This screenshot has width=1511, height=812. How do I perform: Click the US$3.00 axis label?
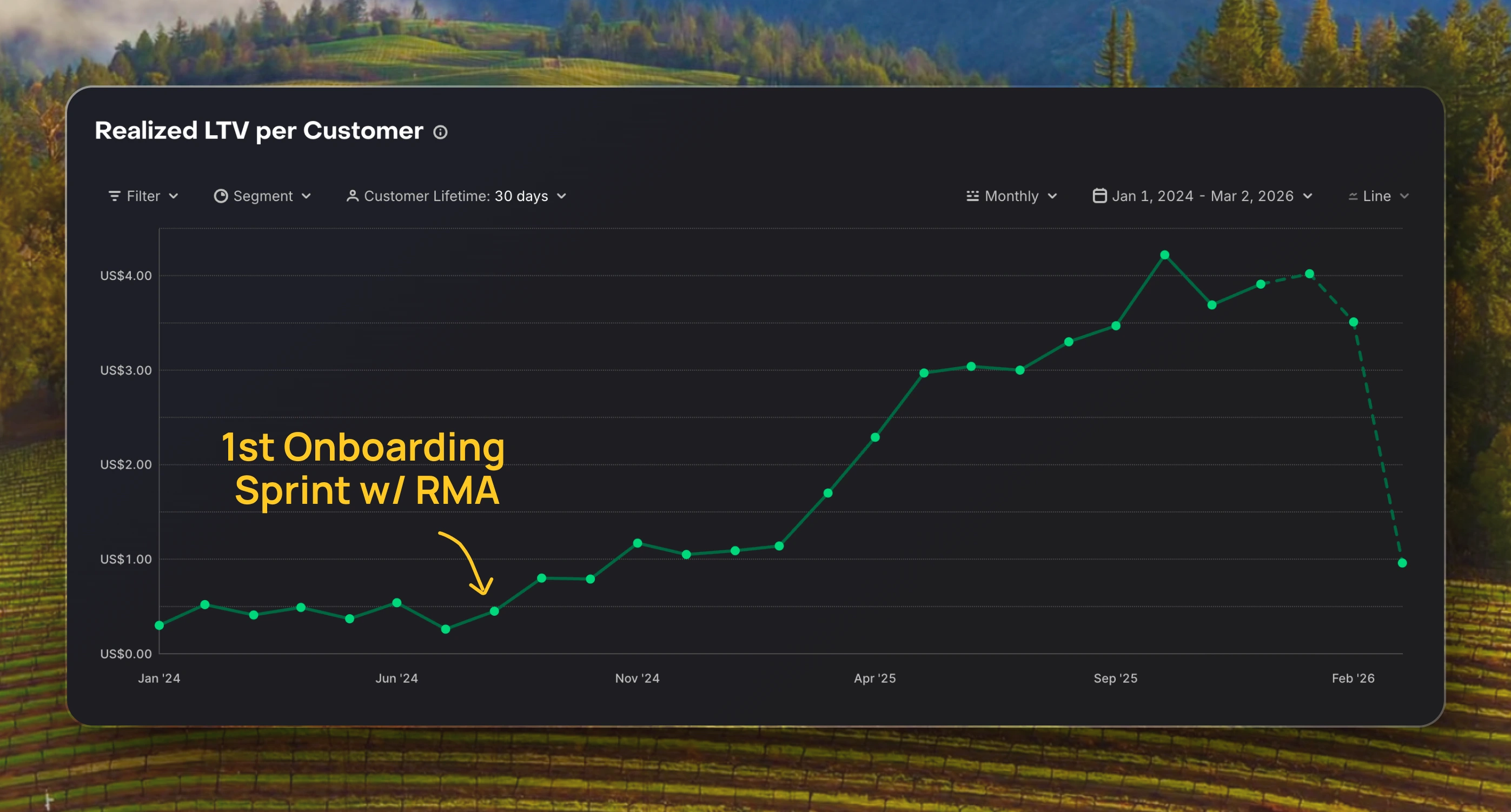tap(125, 370)
